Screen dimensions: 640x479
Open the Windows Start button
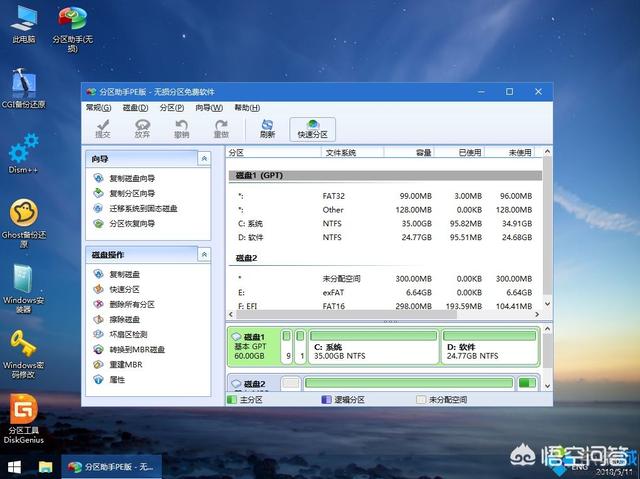(x=14, y=467)
